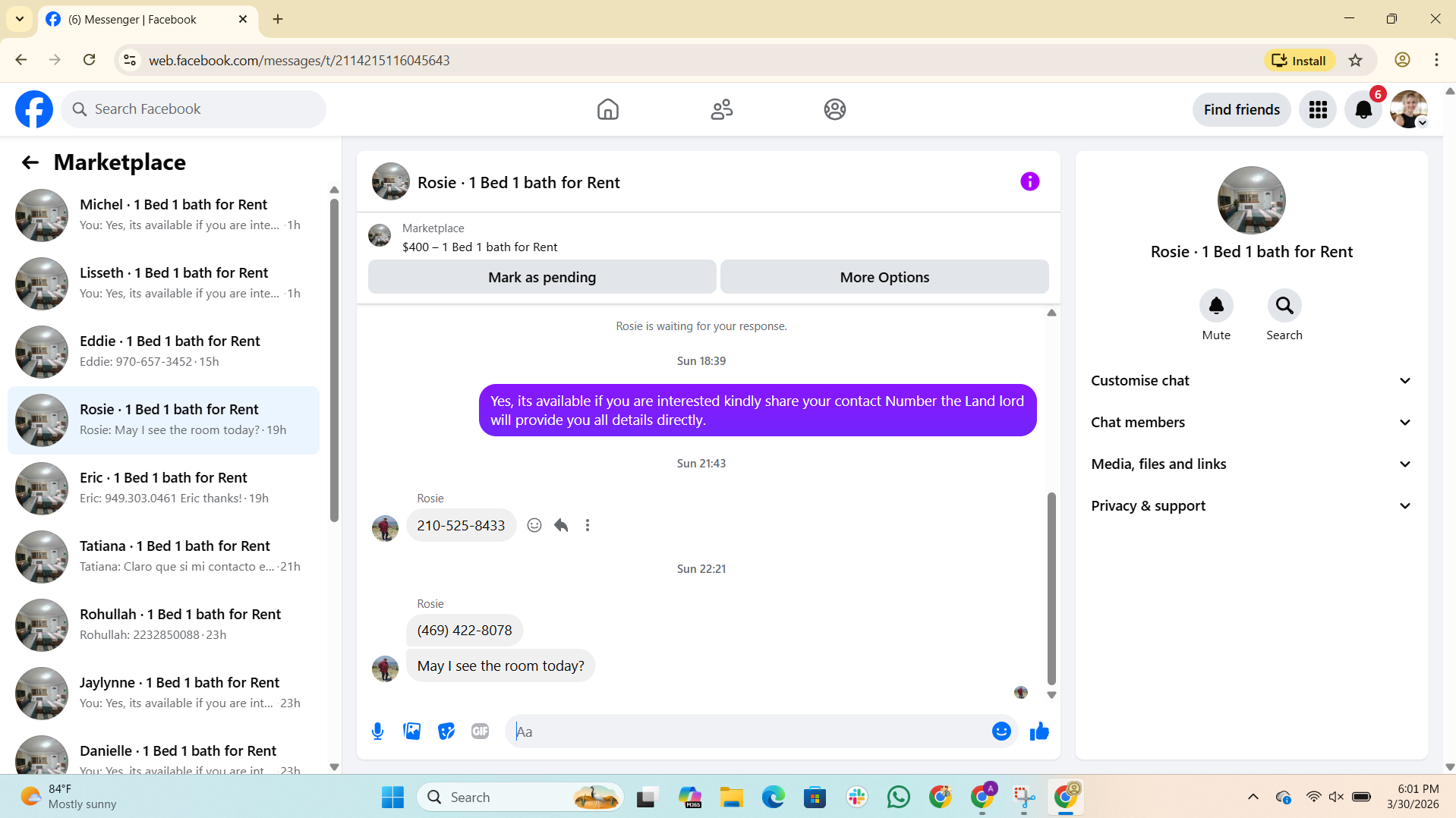Open the Chrome three-dot menu

pyautogui.click(x=1436, y=60)
